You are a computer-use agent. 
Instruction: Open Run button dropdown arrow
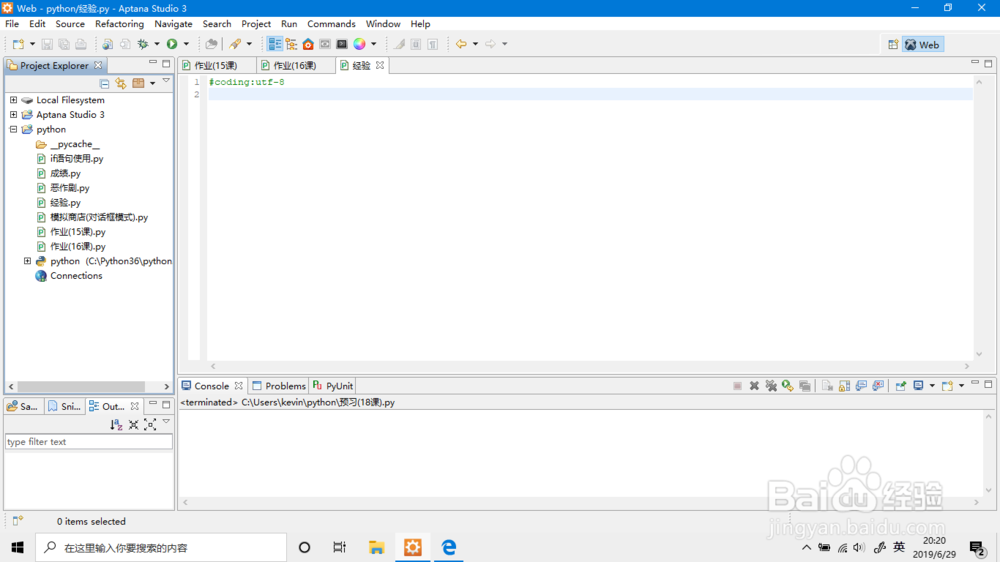(x=186, y=44)
